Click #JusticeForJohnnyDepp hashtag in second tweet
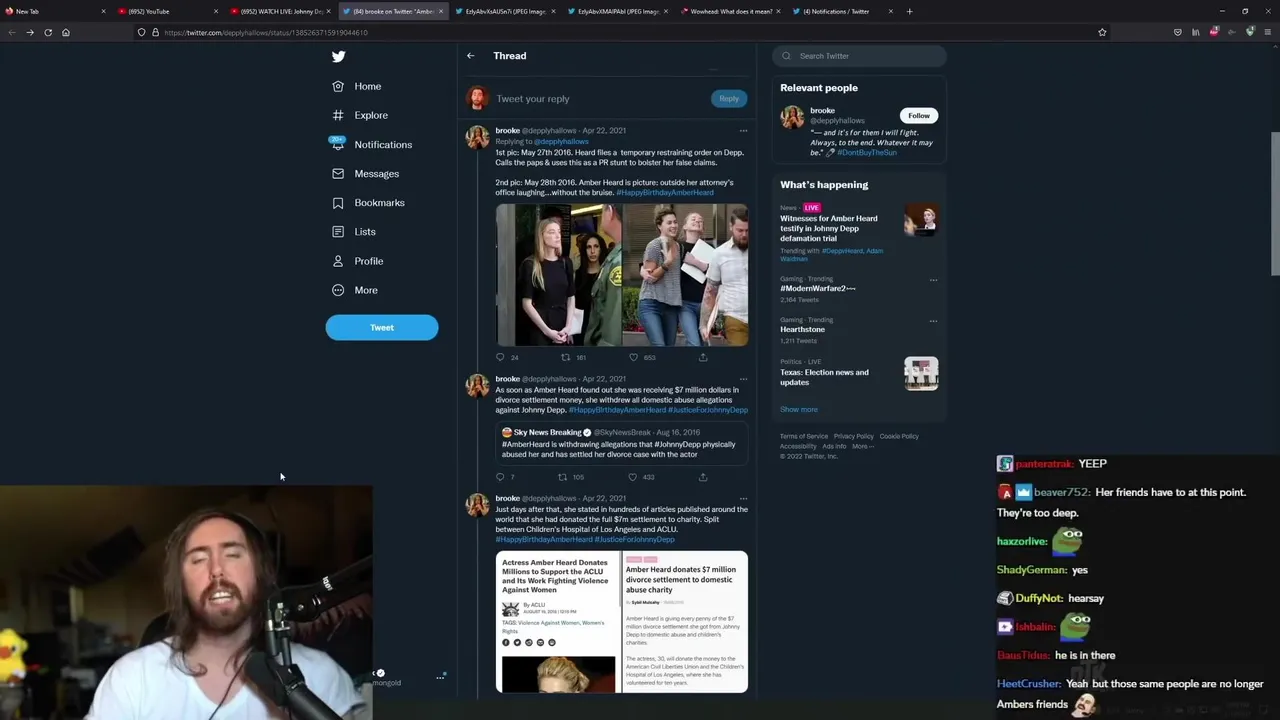Viewport: 1280px width, 720px height. click(708, 410)
